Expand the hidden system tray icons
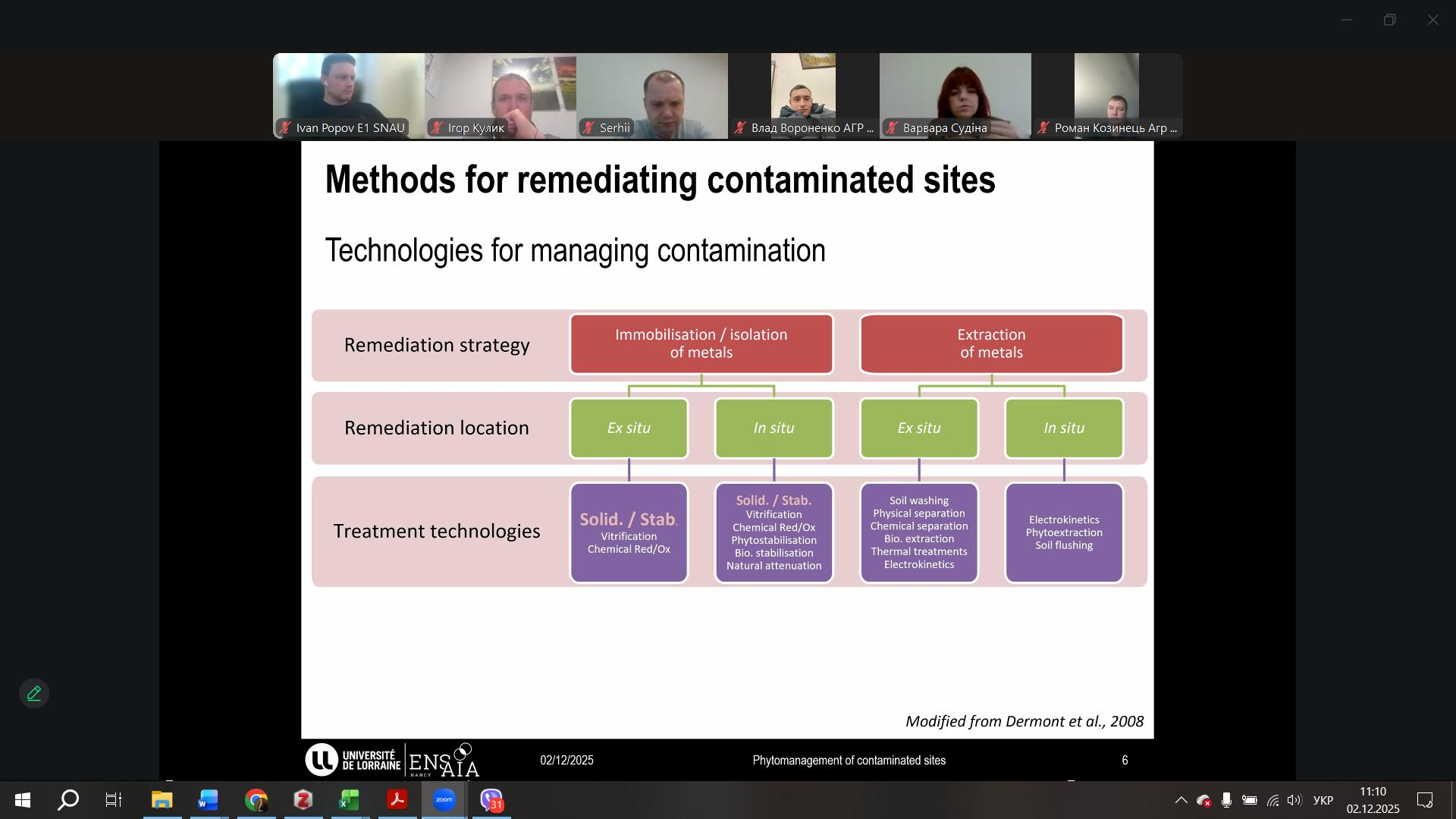The image size is (1456, 819). click(1181, 800)
